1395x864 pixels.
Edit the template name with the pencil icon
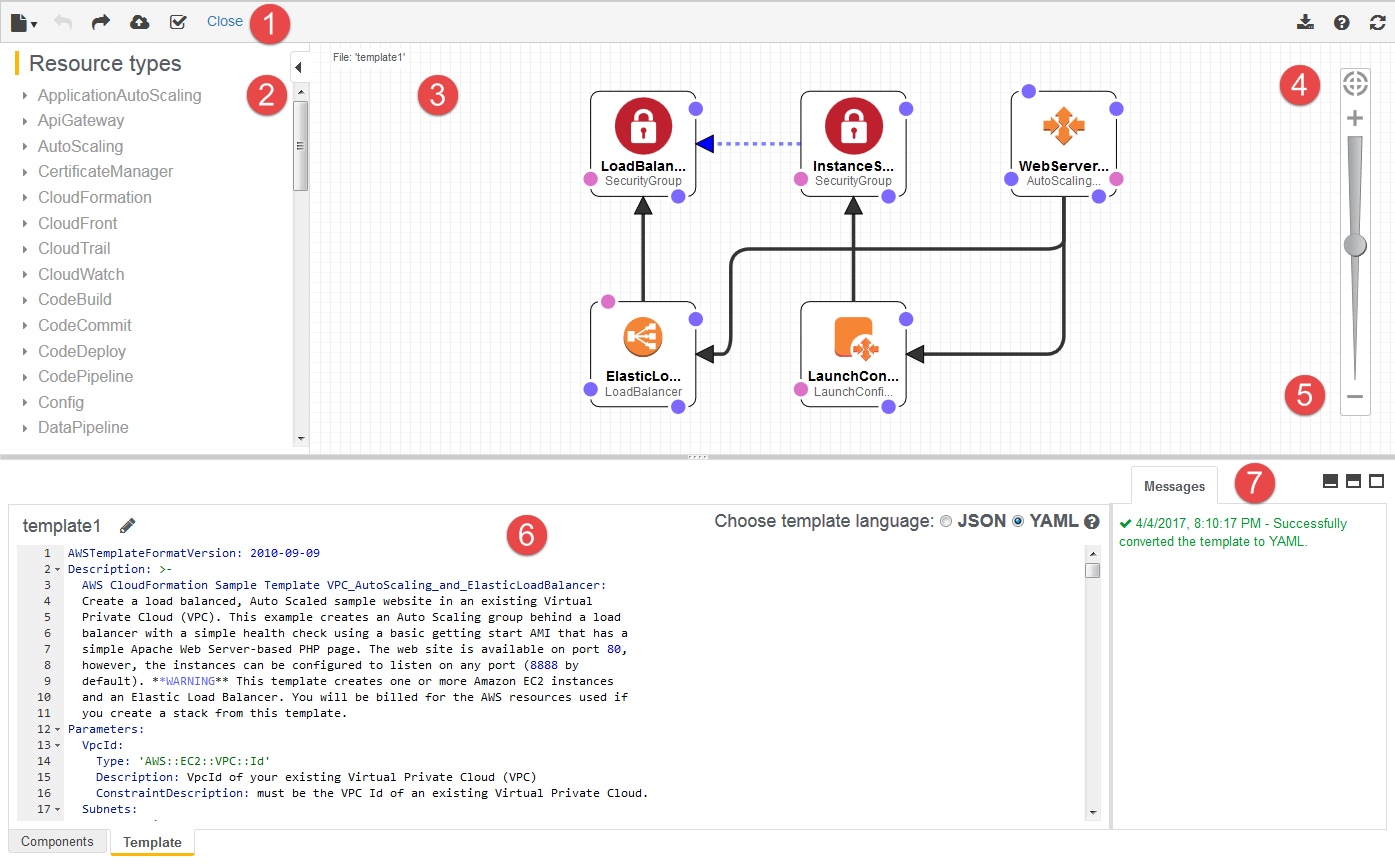click(125, 524)
